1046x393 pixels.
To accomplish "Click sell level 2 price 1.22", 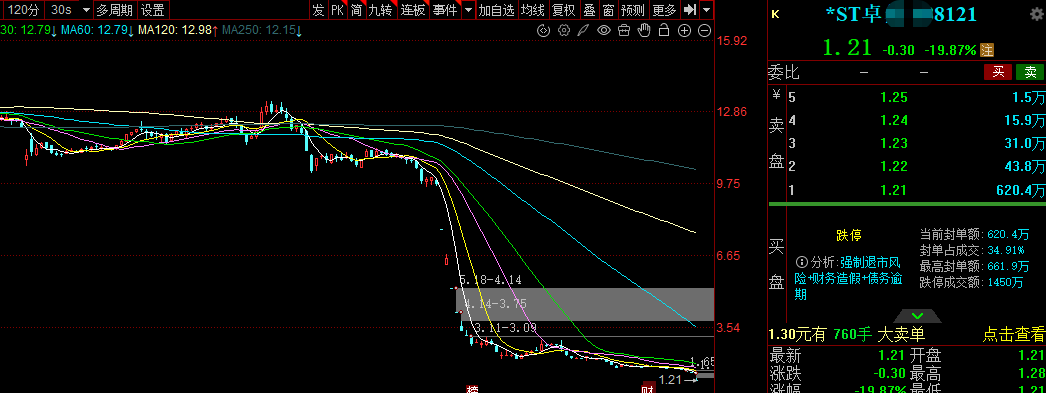I will (x=893, y=167).
